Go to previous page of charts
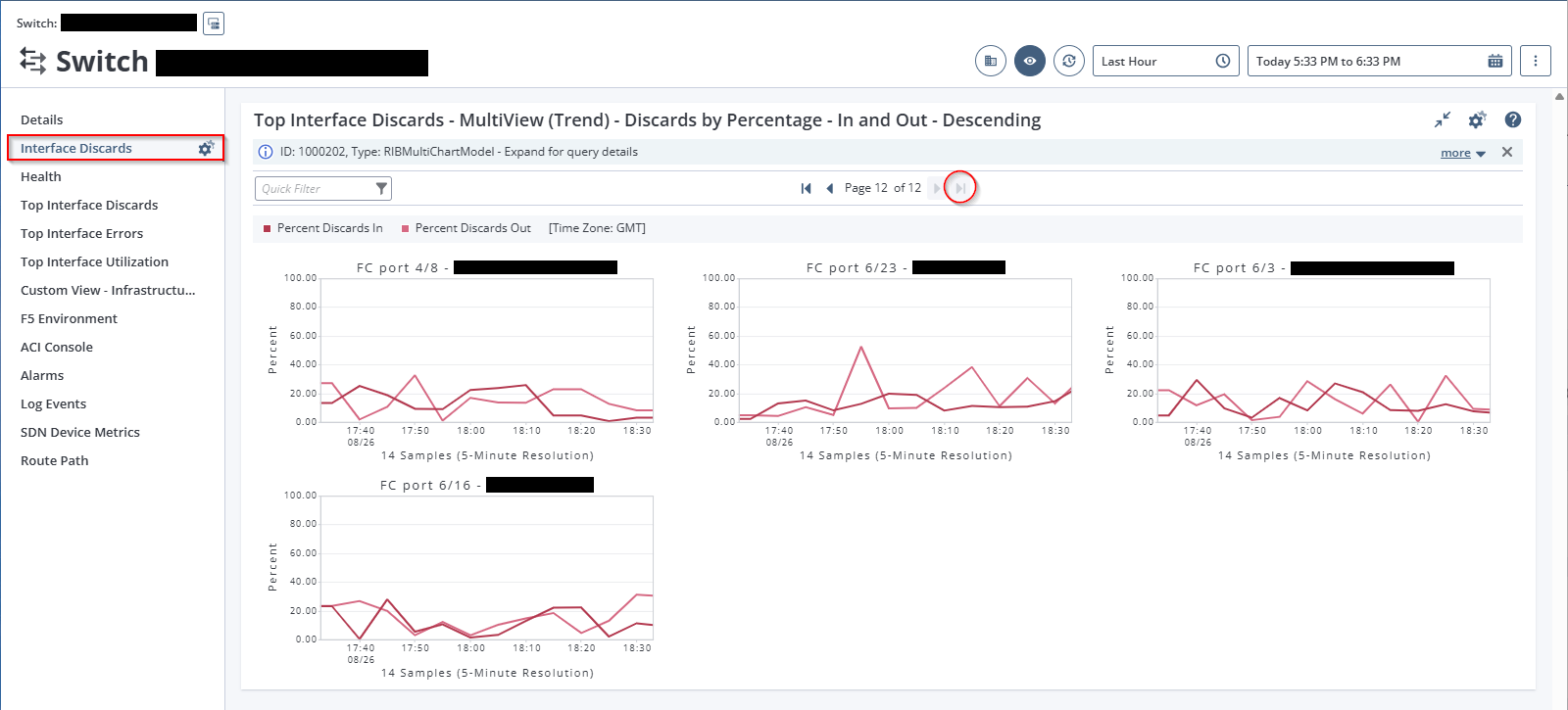 [x=829, y=188]
